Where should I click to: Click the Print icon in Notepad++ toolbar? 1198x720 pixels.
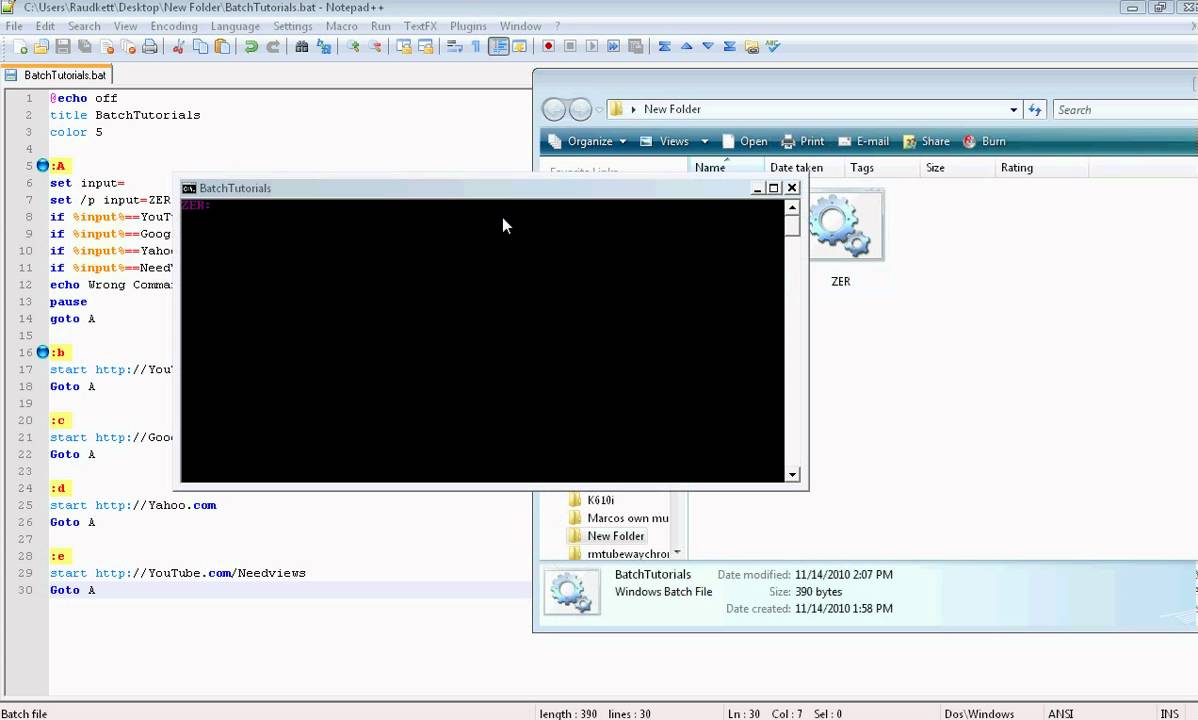150,47
